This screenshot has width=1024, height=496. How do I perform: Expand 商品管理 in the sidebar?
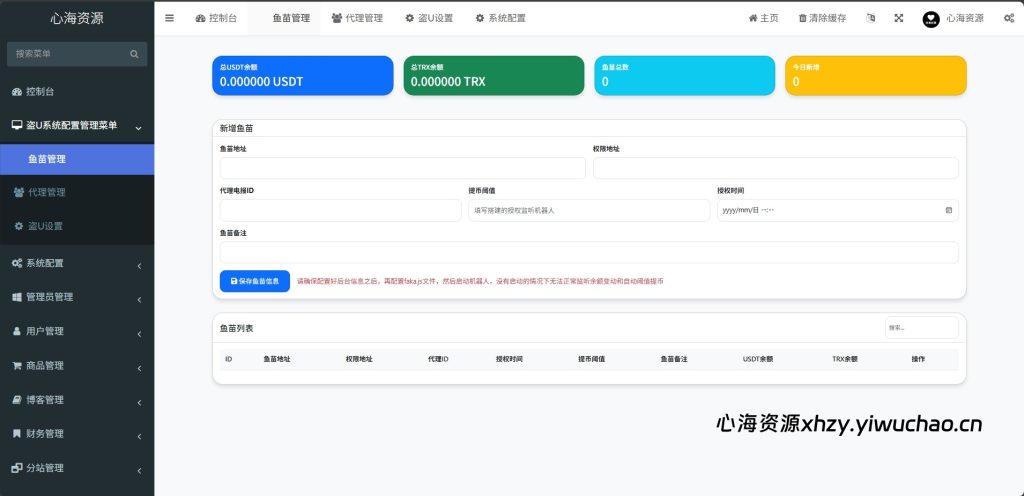(77, 366)
